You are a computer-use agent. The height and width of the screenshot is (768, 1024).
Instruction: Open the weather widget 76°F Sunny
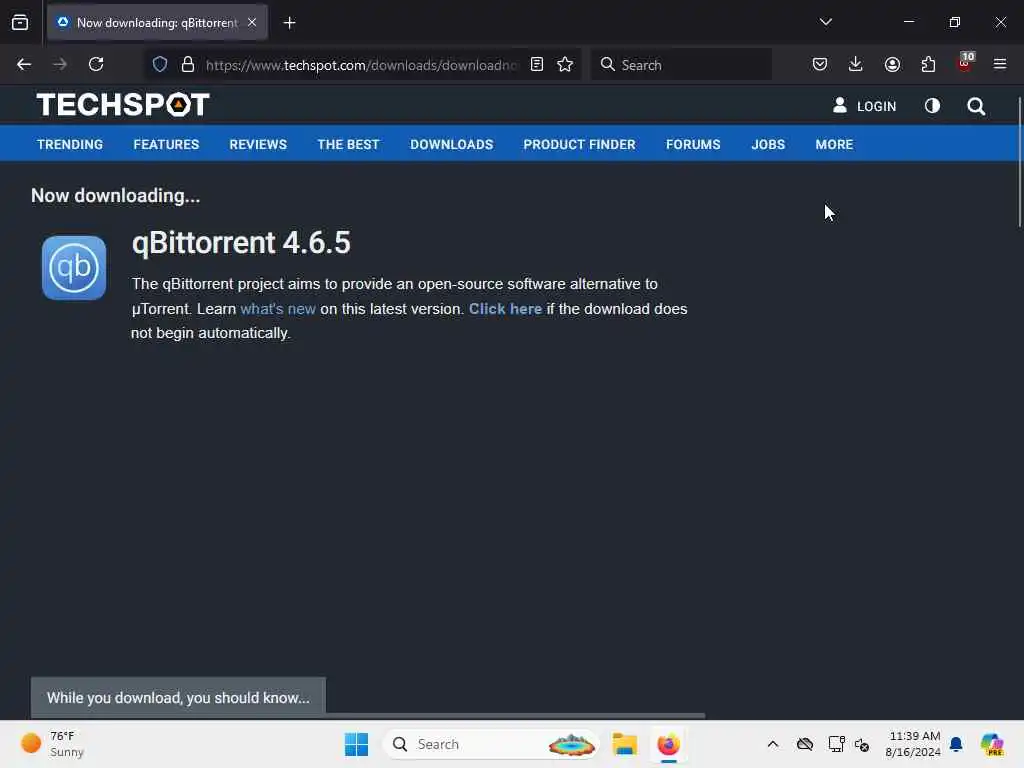[53, 744]
